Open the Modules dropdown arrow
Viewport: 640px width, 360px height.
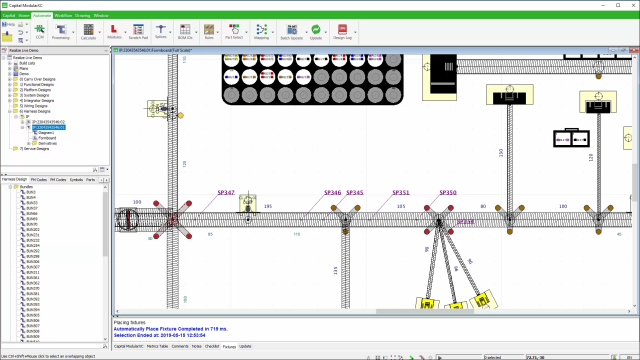click(x=125, y=32)
